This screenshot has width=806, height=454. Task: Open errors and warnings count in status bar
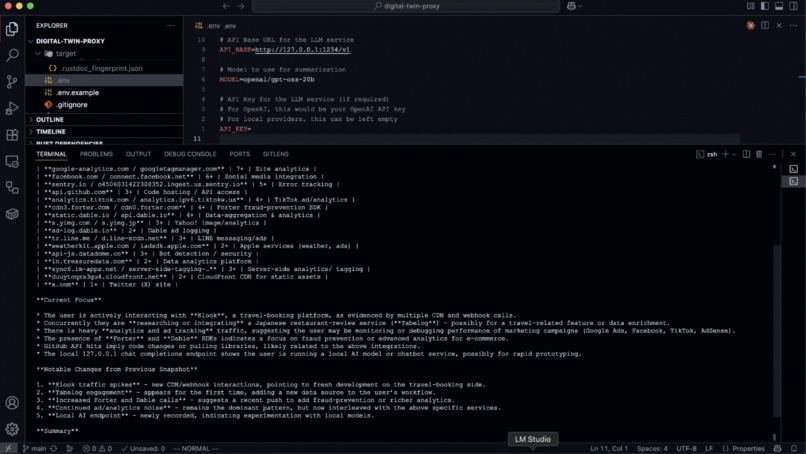click(97, 448)
